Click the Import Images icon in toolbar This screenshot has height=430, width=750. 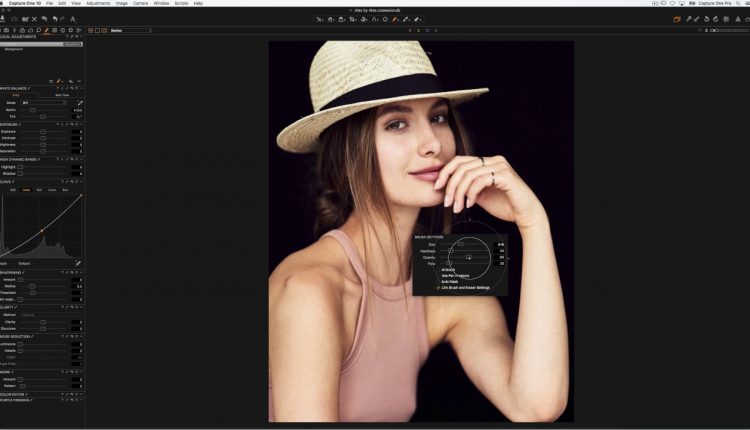pos(5,18)
